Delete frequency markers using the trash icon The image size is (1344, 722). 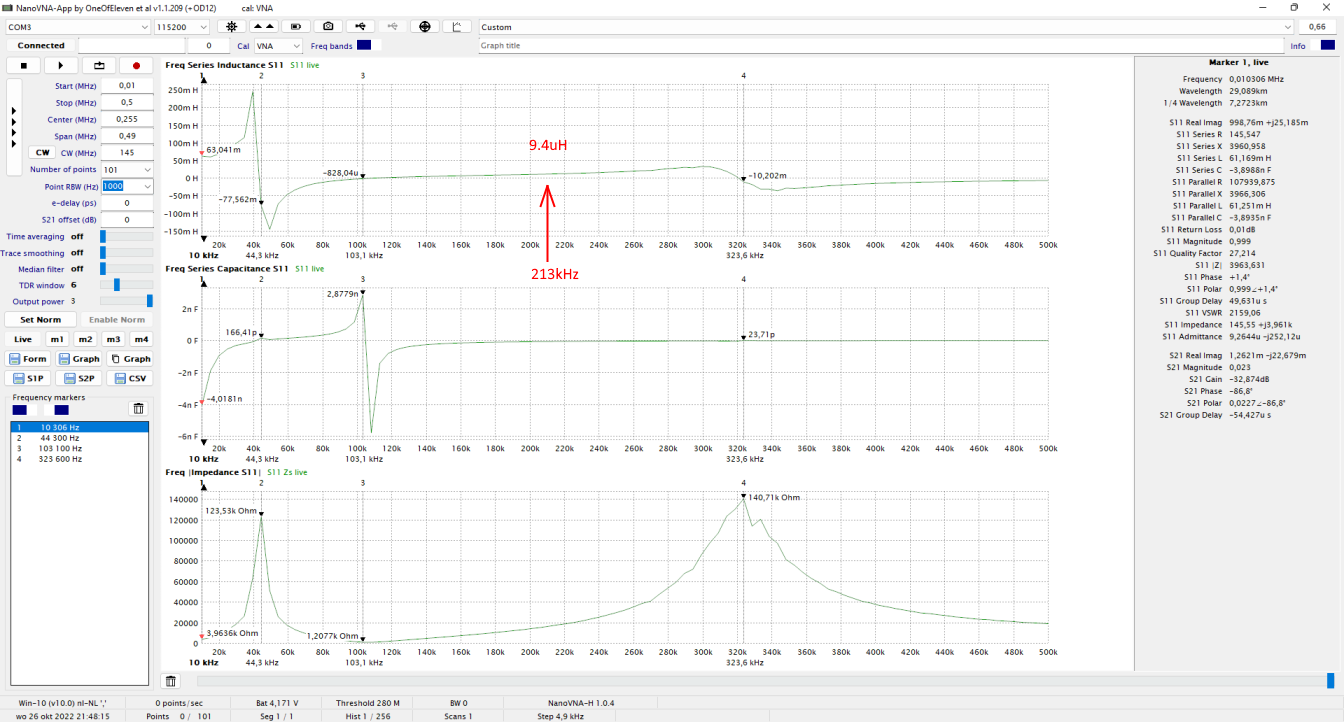tap(139, 409)
